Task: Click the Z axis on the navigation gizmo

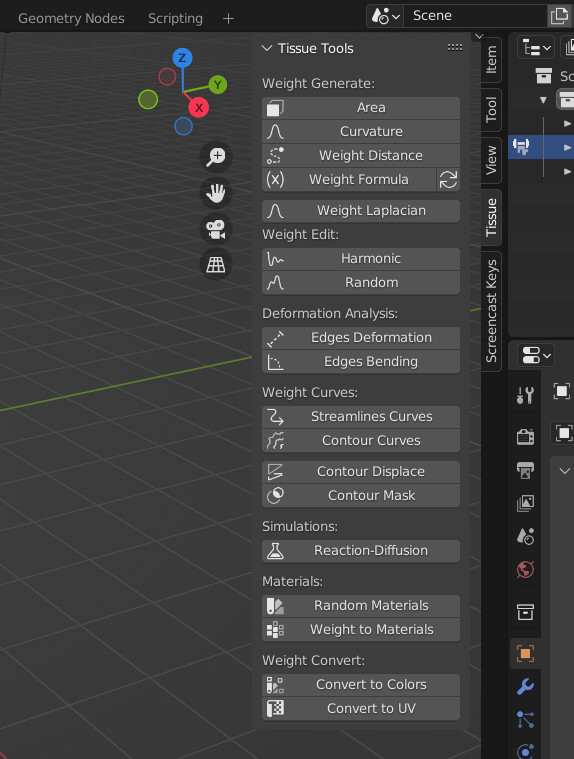Action: coord(182,58)
